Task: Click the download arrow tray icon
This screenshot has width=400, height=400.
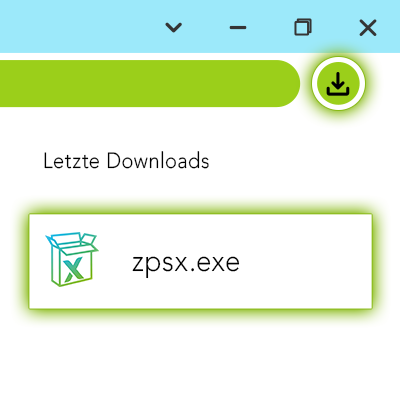Action: click(x=338, y=84)
